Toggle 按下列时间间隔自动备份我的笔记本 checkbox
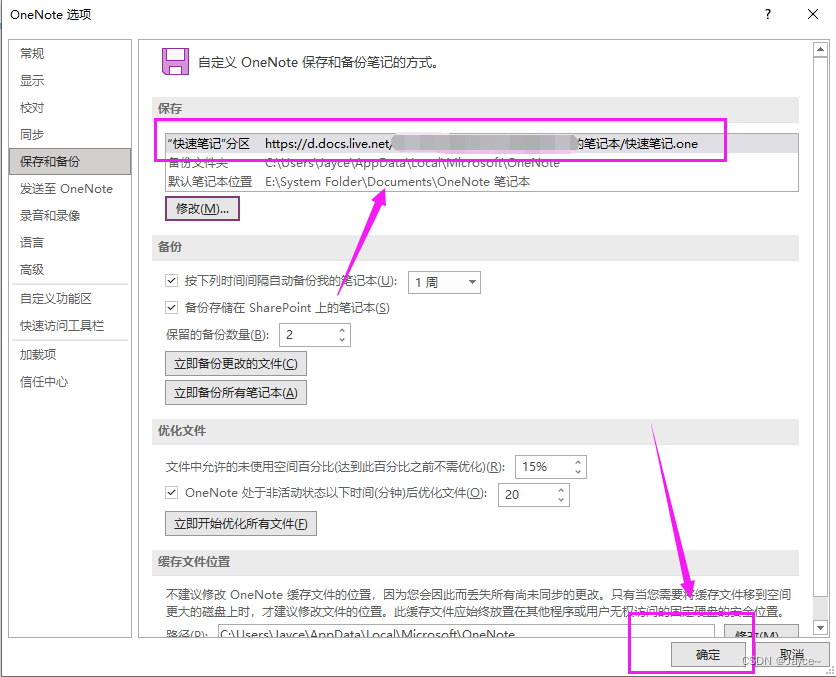Viewport: 836px width, 677px height. coord(171,280)
